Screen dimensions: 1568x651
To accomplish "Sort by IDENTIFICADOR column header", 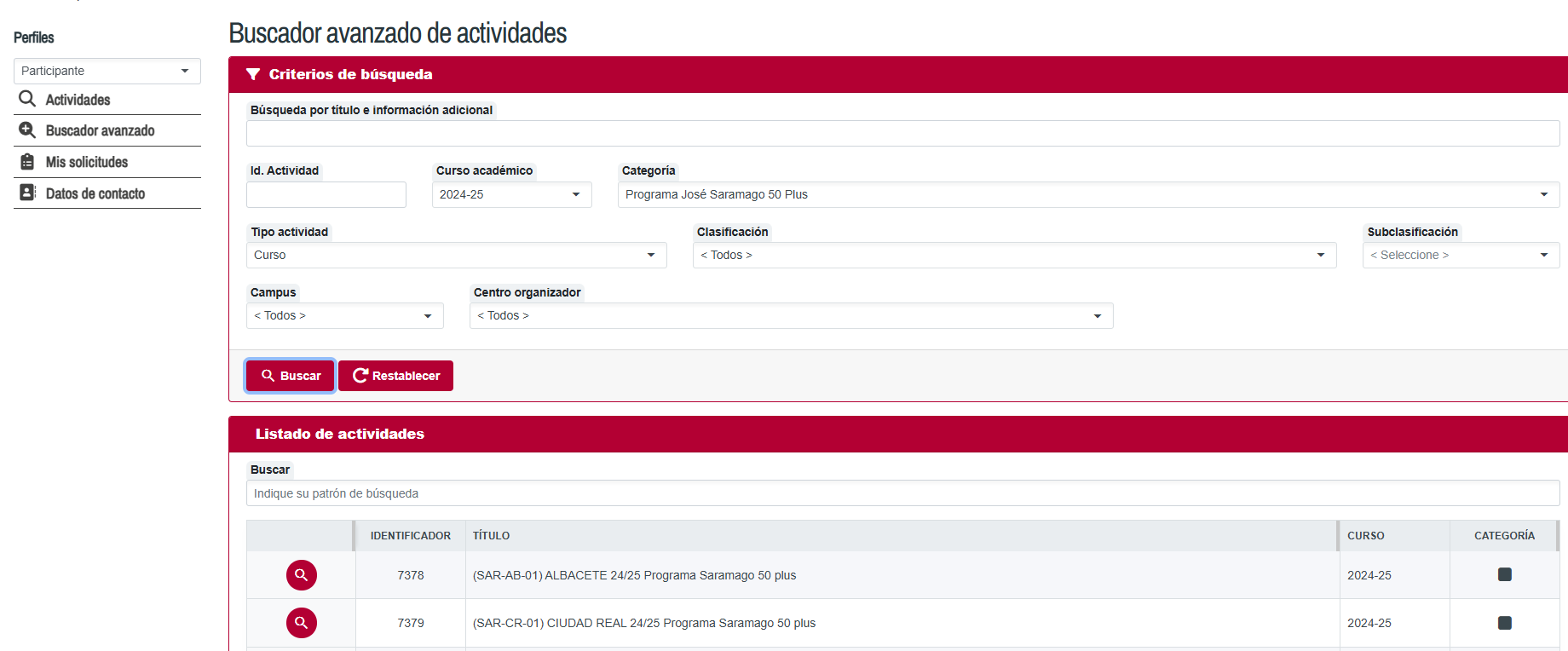I will click(x=411, y=536).
